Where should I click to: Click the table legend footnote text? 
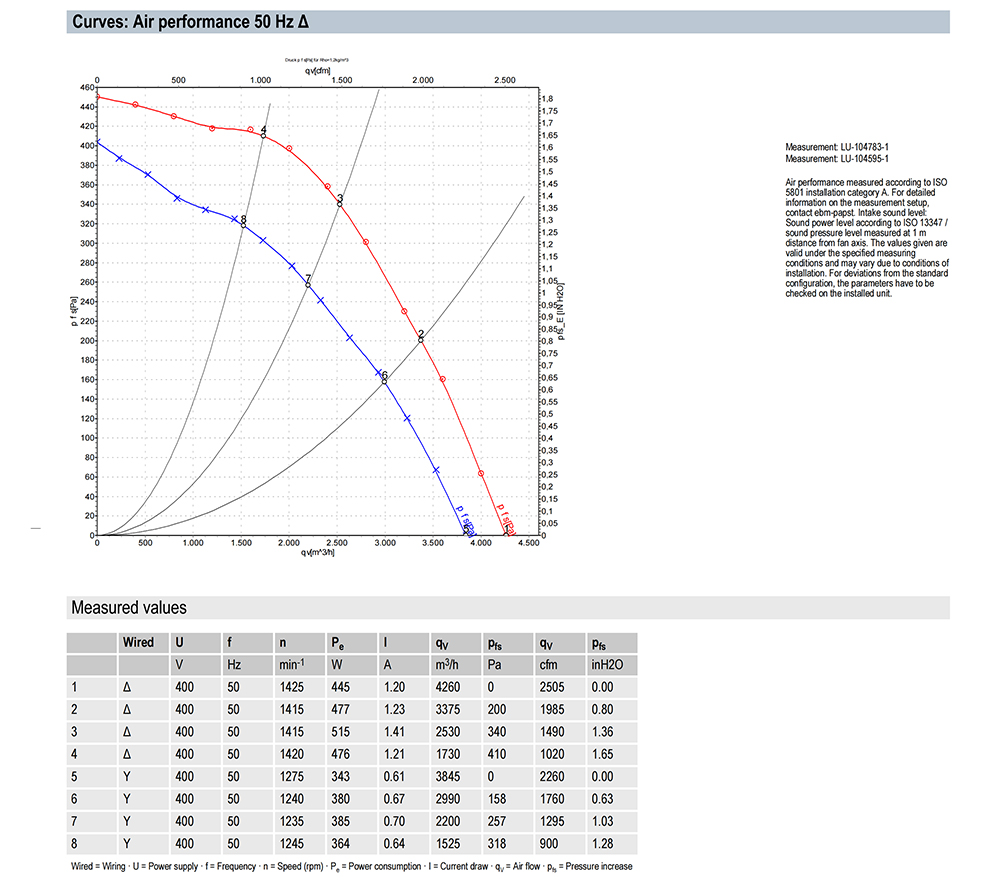point(351,866)
